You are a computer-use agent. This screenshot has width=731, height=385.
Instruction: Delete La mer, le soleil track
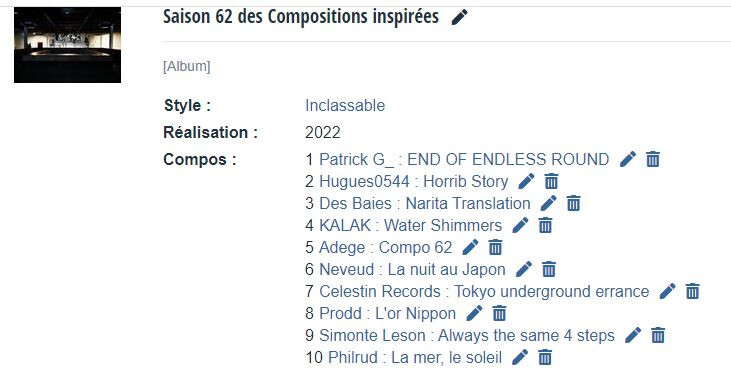[x=545, y=358]
